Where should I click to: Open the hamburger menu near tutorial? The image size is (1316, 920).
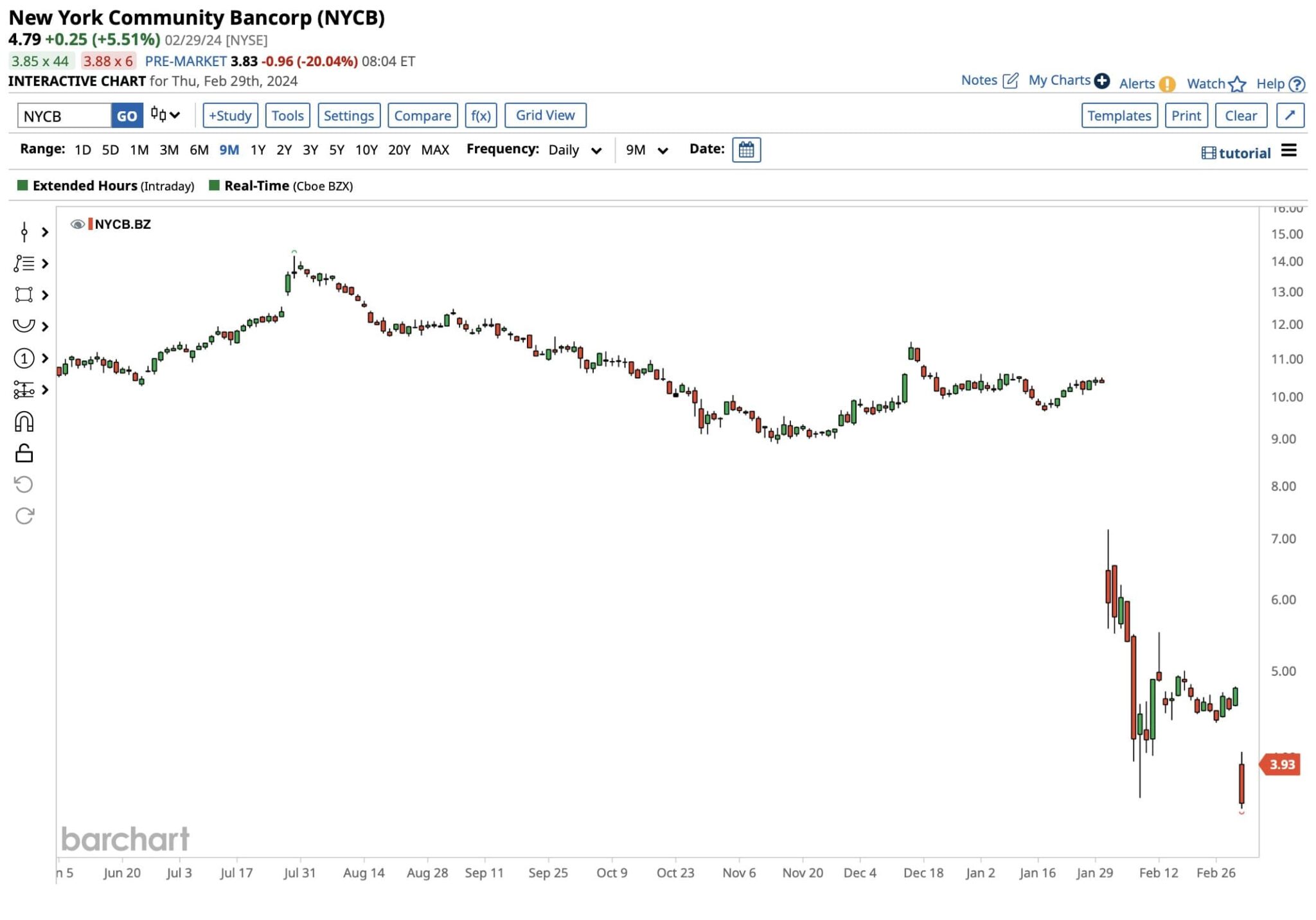[x=1288, y=152]
